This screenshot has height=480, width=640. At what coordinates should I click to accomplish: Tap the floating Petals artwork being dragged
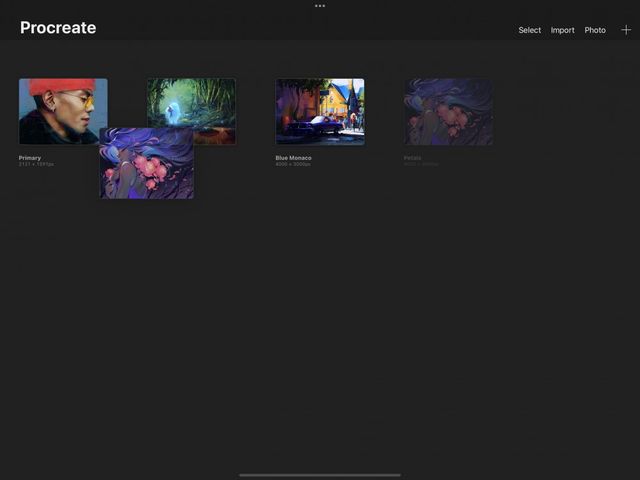click(147, 163)
